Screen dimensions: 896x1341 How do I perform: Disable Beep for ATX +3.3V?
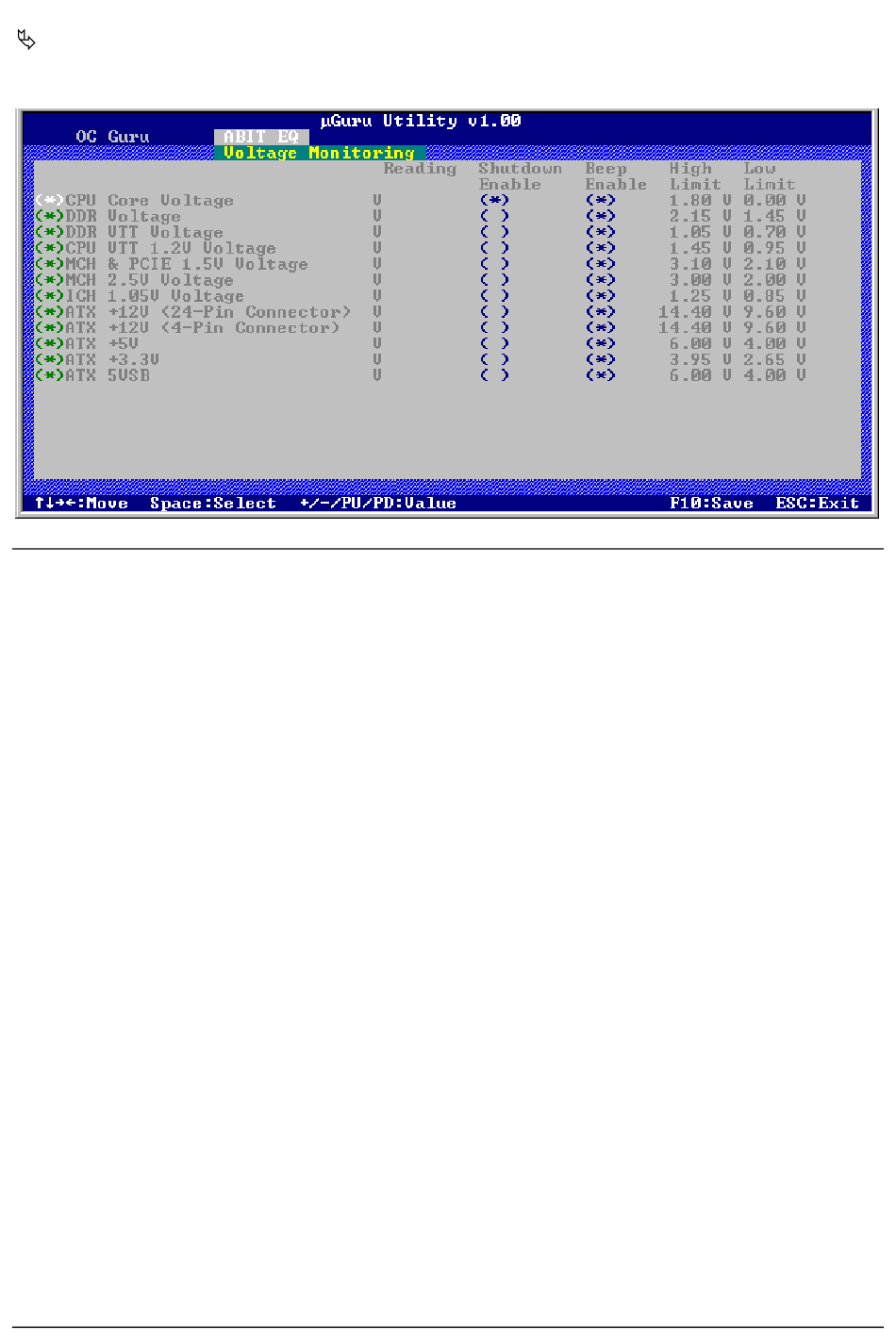[600, 359]
